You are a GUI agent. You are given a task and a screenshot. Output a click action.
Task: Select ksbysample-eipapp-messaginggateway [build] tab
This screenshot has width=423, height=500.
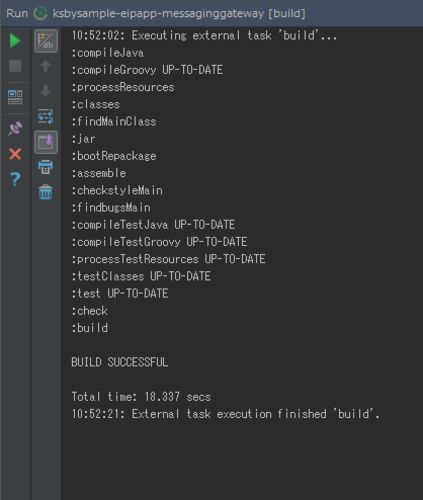click(x=179, y=14)
